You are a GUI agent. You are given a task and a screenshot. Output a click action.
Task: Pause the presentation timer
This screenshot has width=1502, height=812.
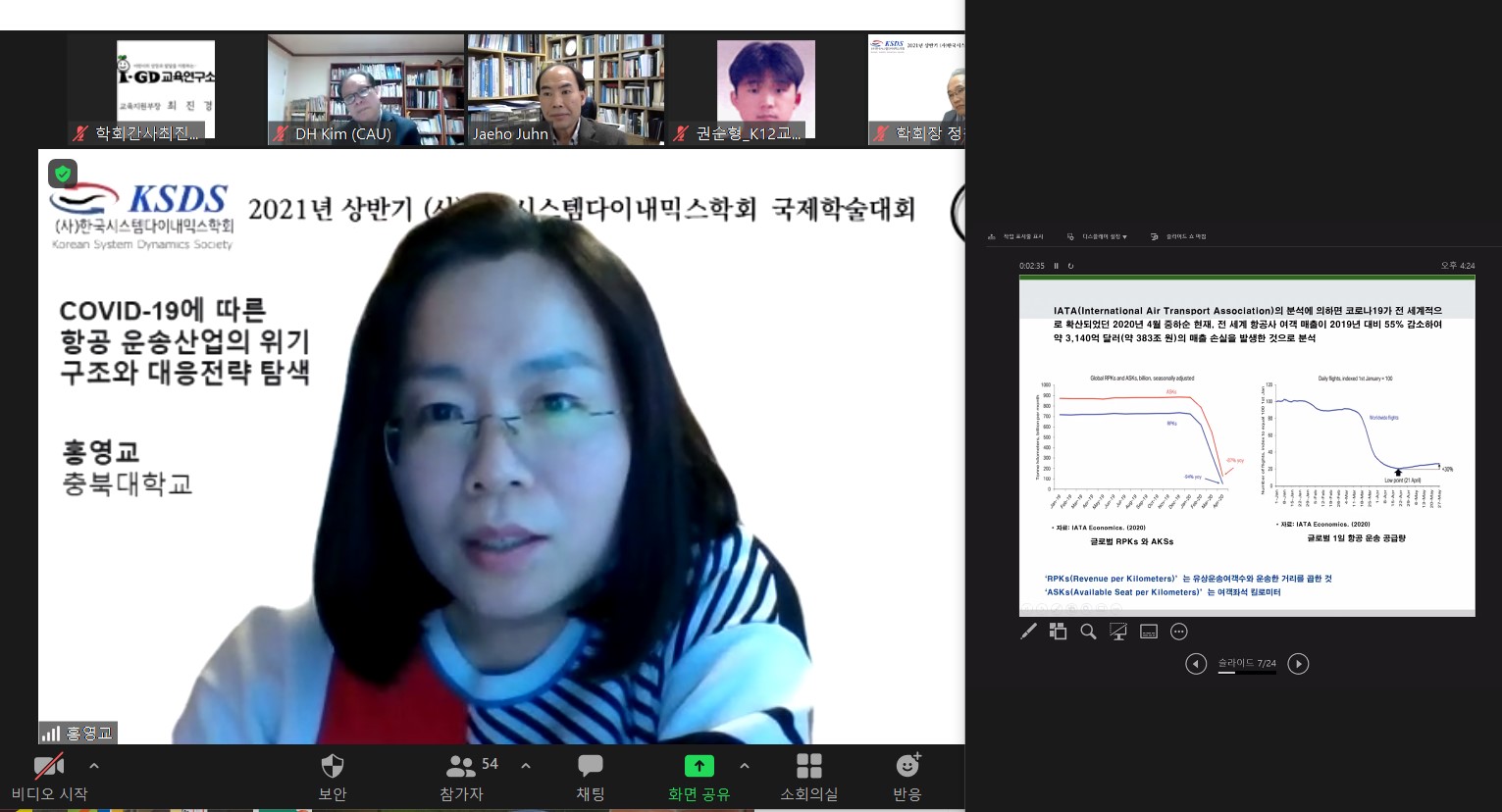point(1057,266)
